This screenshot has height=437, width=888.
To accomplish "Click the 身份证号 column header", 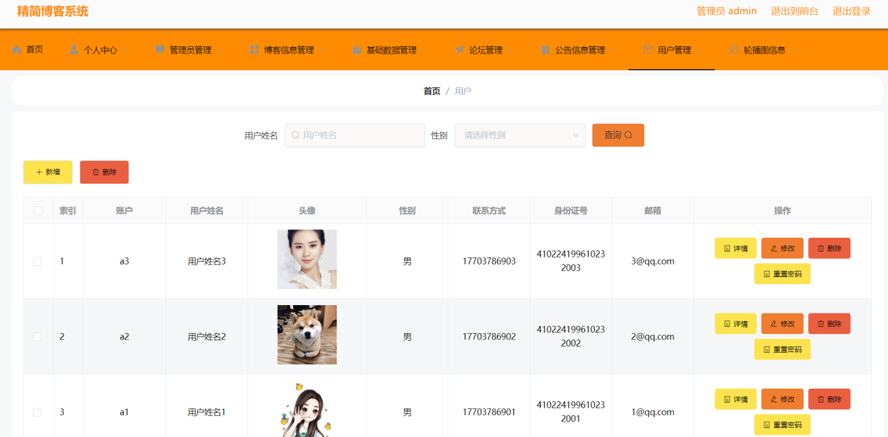I will (571, 211).
